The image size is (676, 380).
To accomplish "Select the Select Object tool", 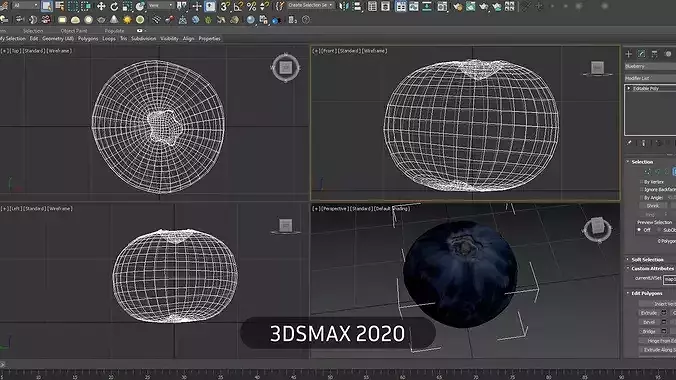I will pyautogui.click(x=47, y=6).
